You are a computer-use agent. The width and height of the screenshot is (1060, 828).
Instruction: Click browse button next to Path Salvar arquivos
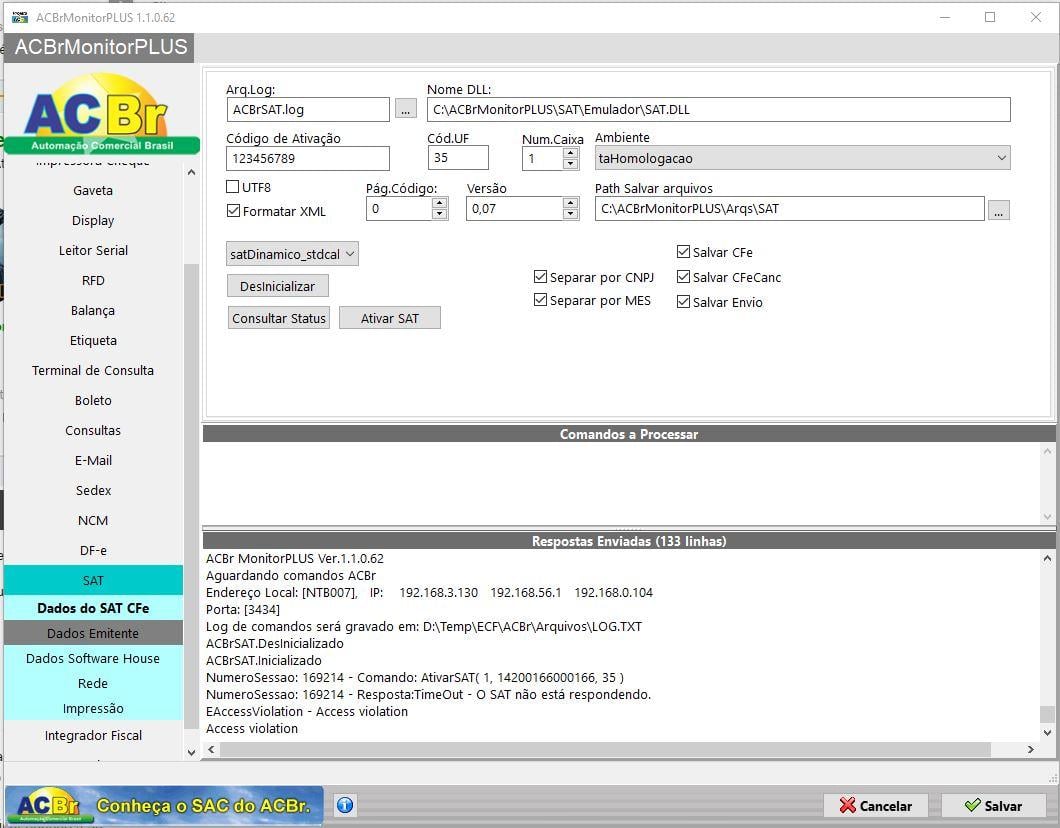click(998, 210)
